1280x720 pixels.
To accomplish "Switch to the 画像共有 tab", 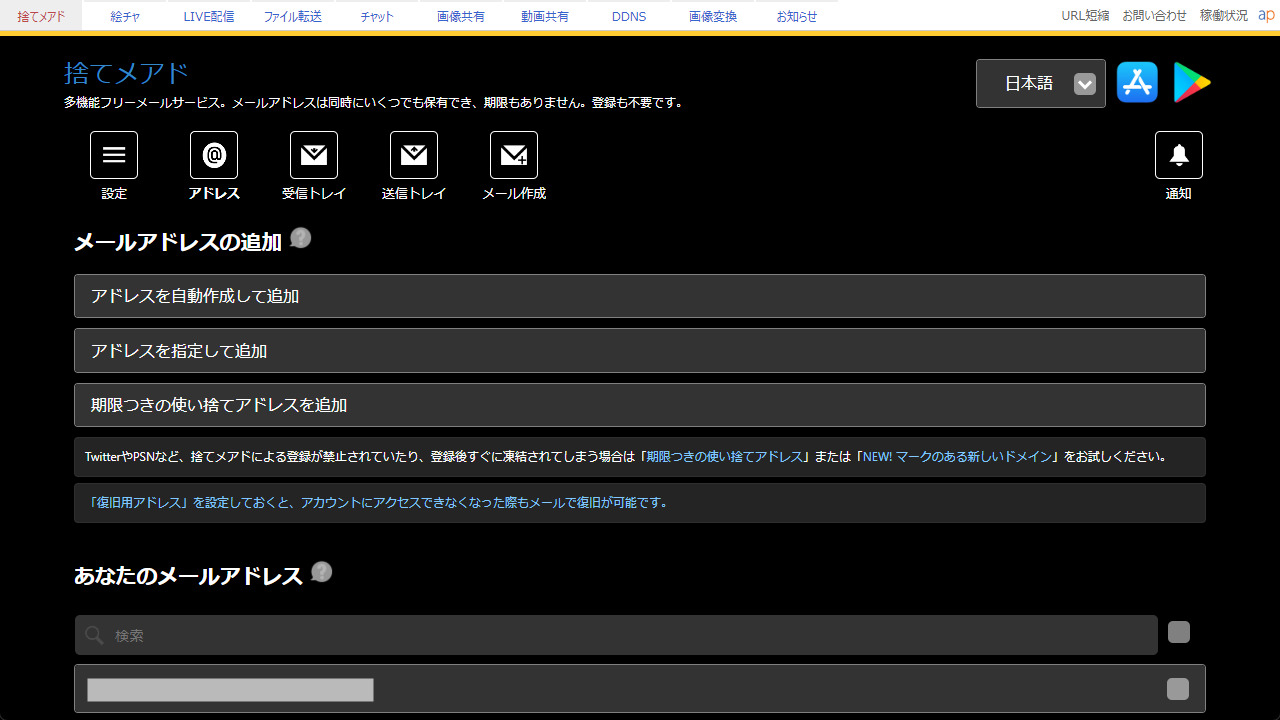I will (x=461, y=16).
